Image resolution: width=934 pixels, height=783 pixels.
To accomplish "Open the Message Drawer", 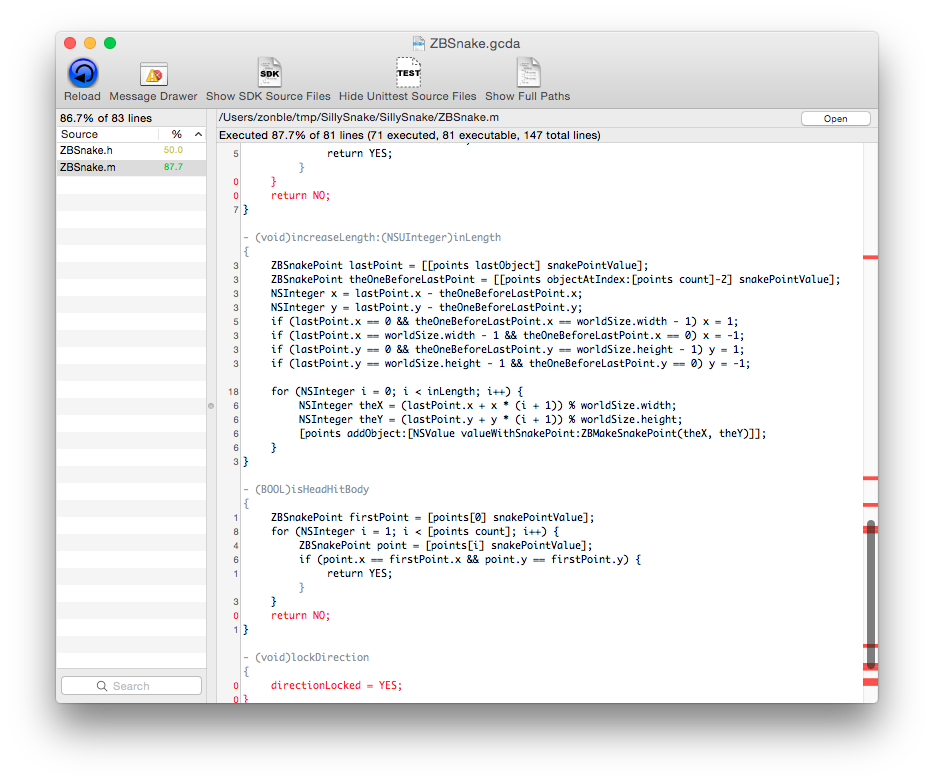I will (x=153, y=74).
